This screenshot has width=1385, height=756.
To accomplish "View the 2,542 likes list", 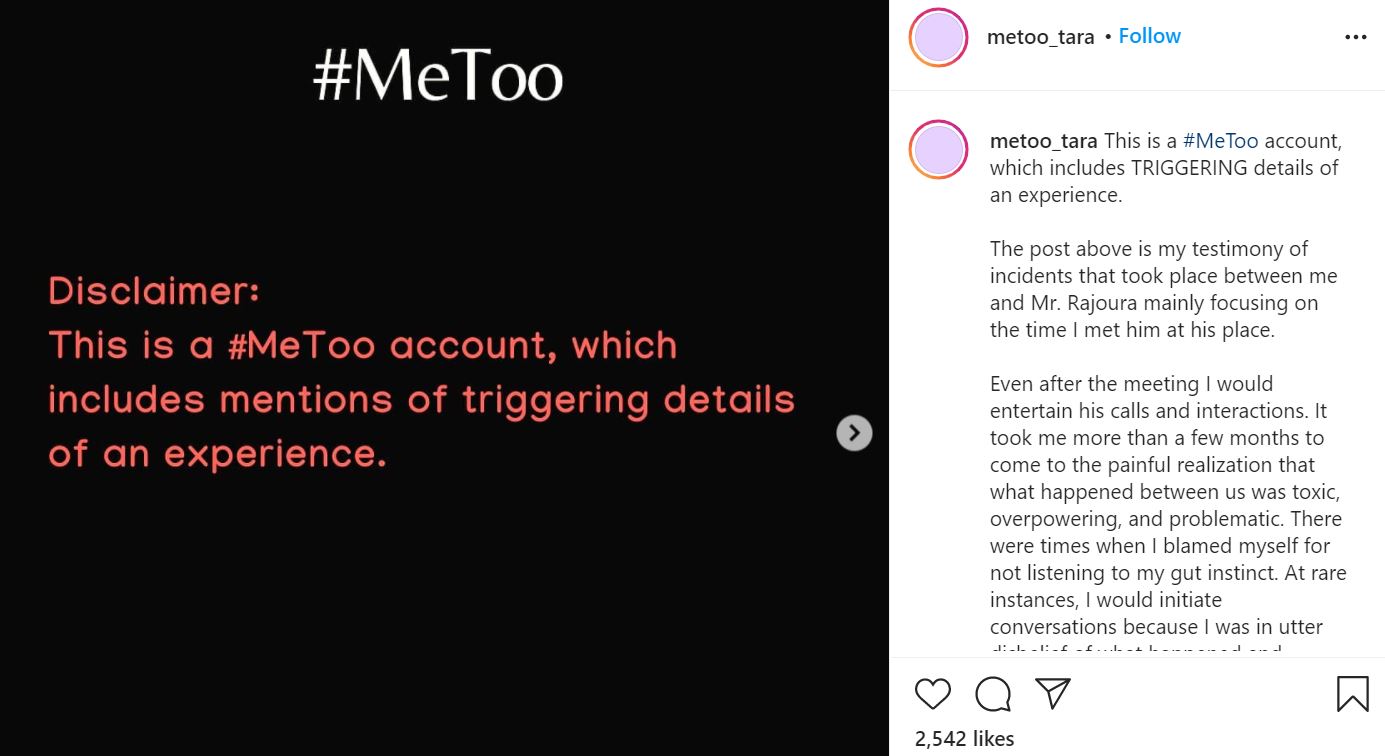I will click(x=964, y=739).
